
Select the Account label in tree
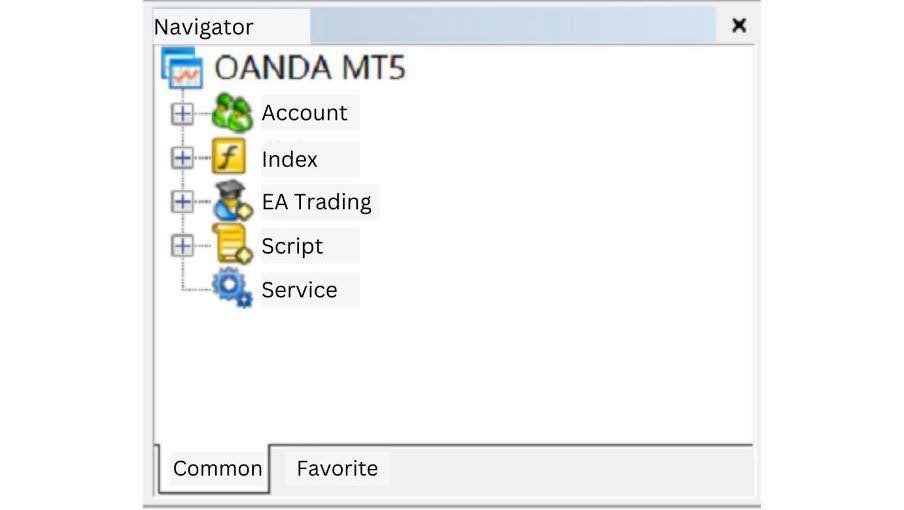click(x=304, y=113)
